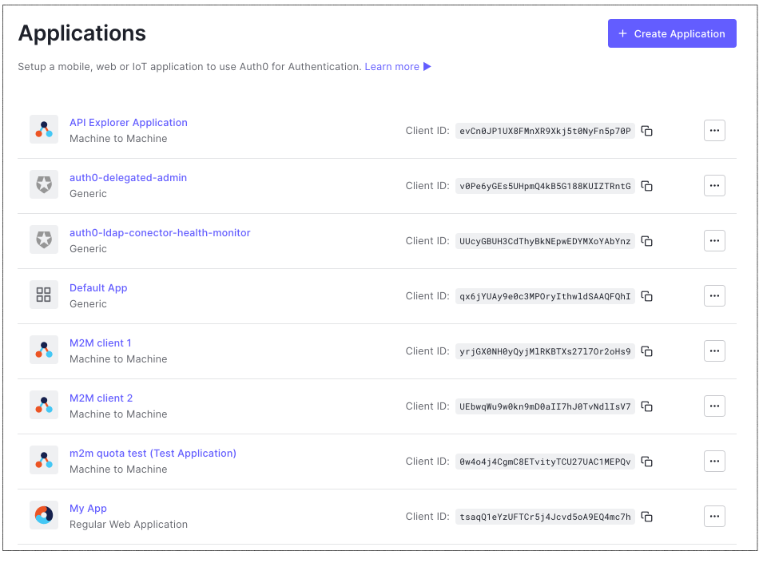Click the auth0-ldap-conector-health-monitor shield icon
The width and height of the screenshot is (772, 561).
(44, 240)
